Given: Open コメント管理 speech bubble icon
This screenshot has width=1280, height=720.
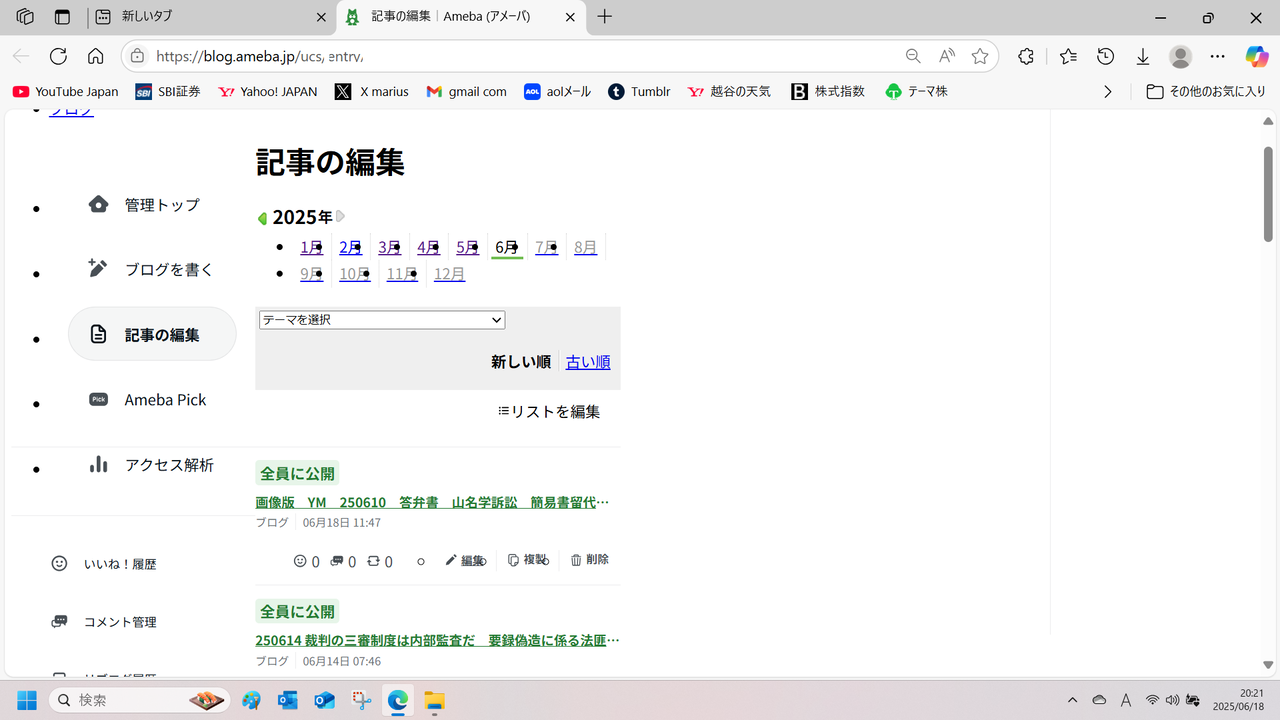Looking at the screenshot, I should coord(59,622).
